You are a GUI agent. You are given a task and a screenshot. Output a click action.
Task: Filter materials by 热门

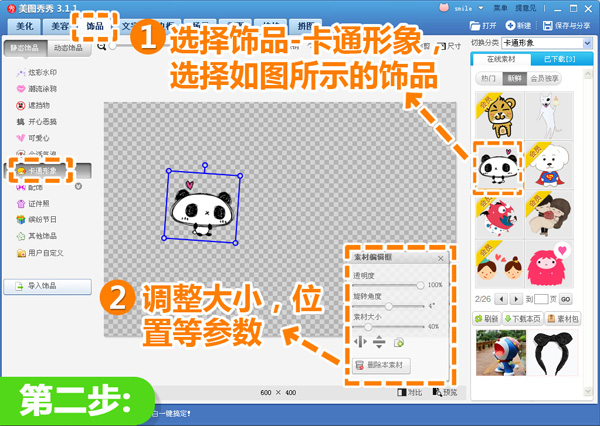click(x=489, y=78)
